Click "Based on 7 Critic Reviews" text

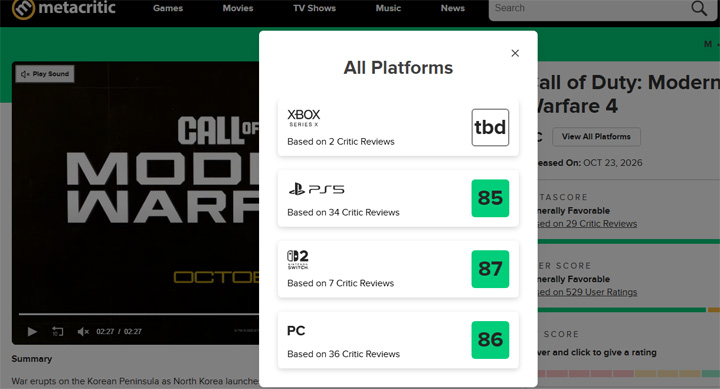(x=341, y=283)
